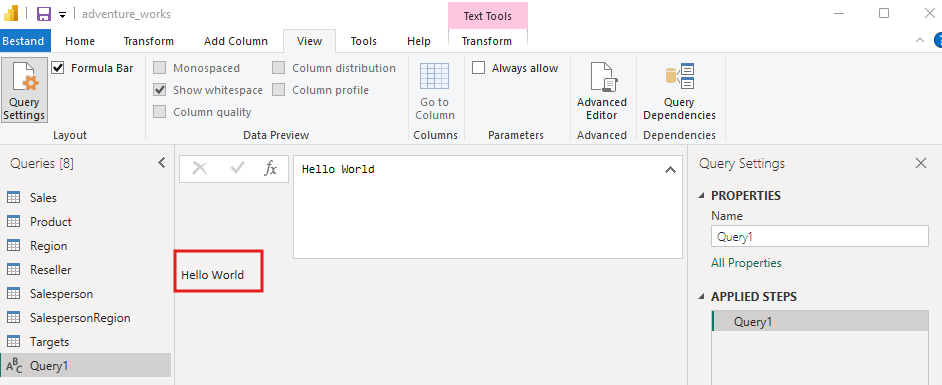Viewport: 942px width, 385px height.
Task: Switch to the Add Column tab
Action: (236, 41)
